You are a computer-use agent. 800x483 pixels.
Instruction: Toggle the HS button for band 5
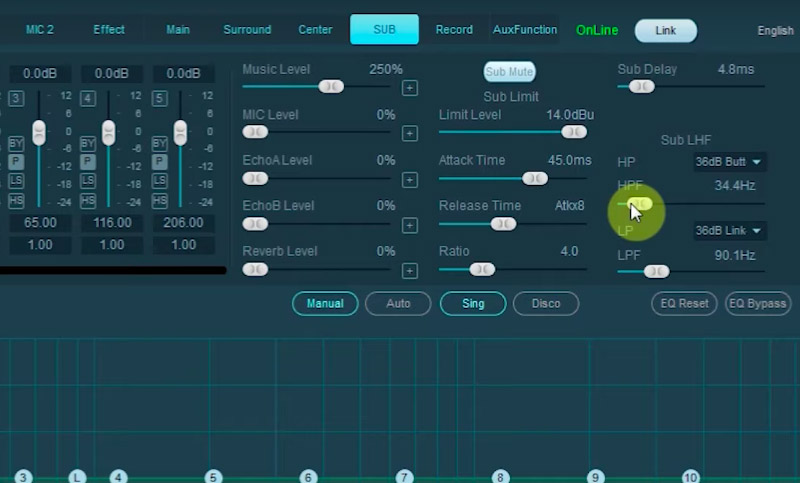coord(160,201)
